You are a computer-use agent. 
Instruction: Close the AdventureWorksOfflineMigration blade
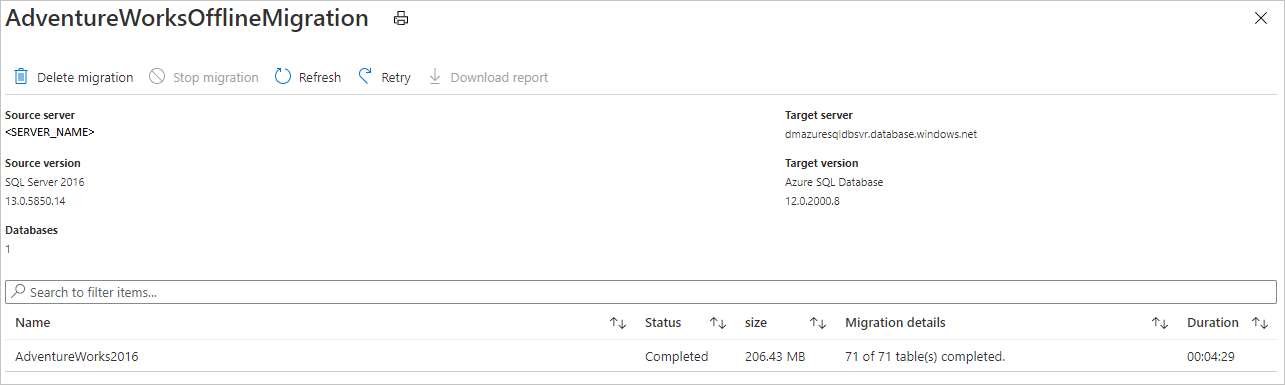1261,18
